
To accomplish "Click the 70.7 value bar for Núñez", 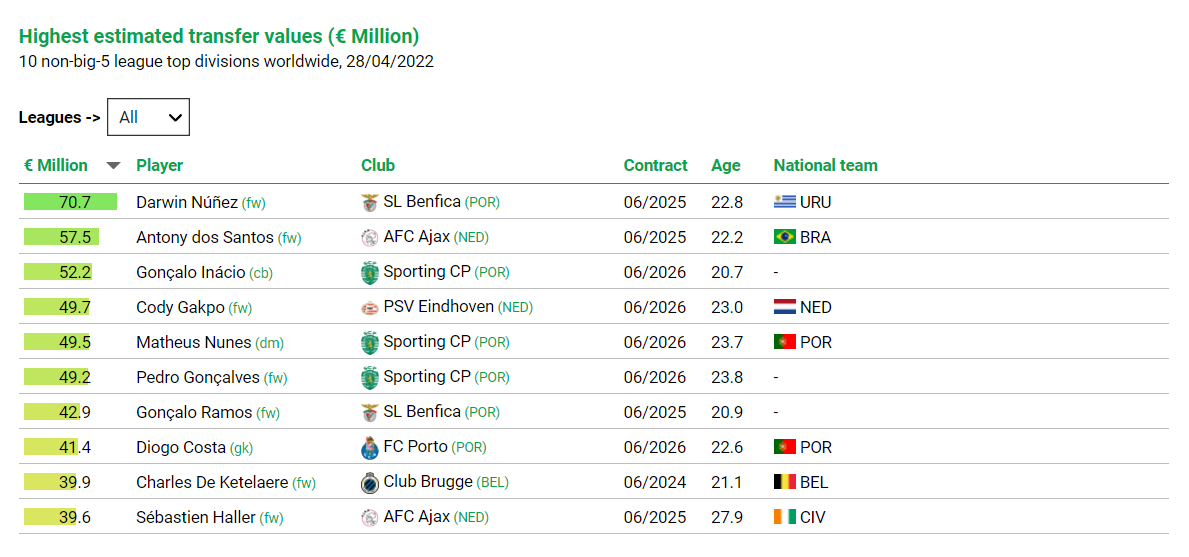I will click(71, 202).
